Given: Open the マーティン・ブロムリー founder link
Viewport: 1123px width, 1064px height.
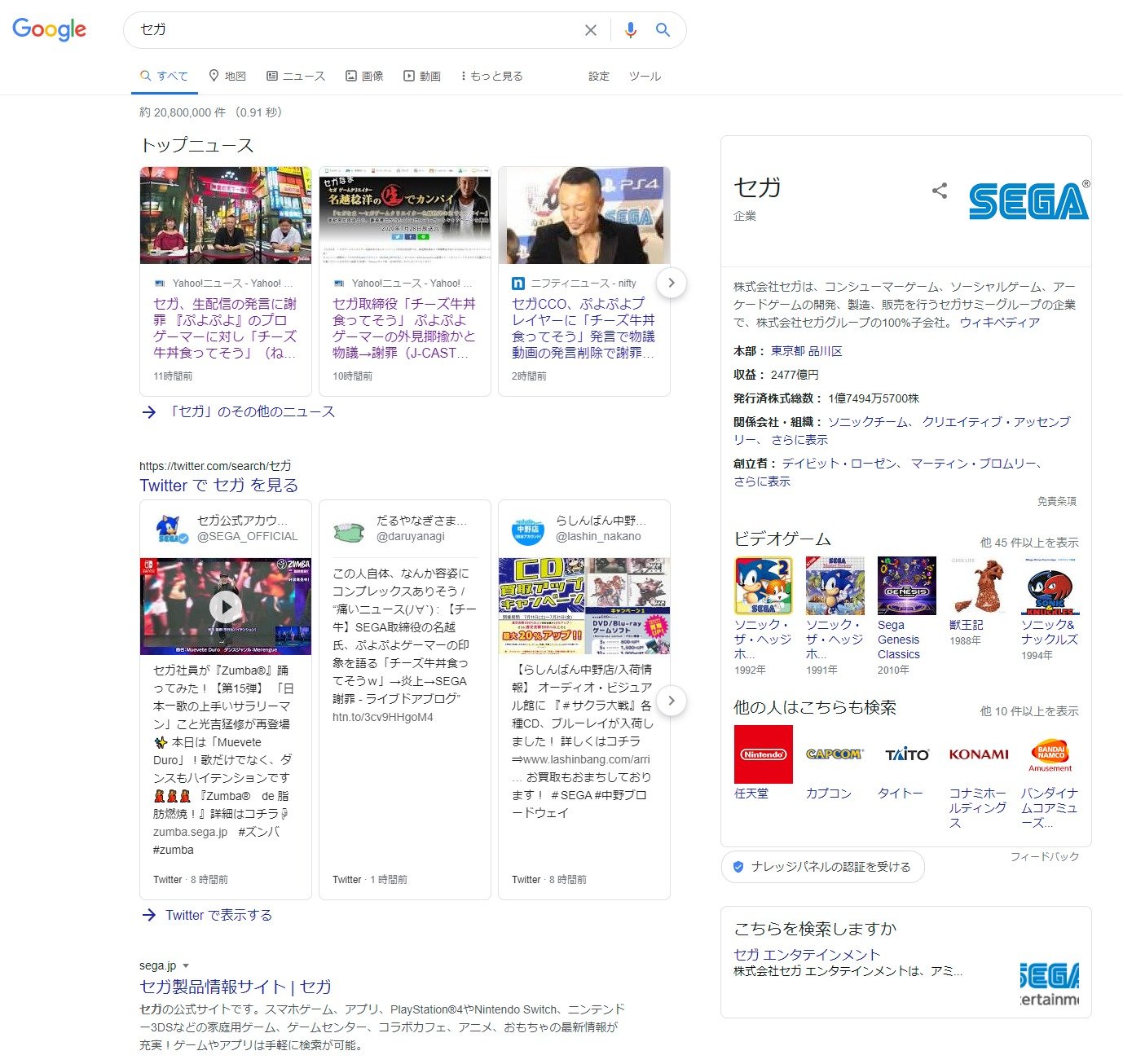Looking at the screenshot, I should point(973,464).
